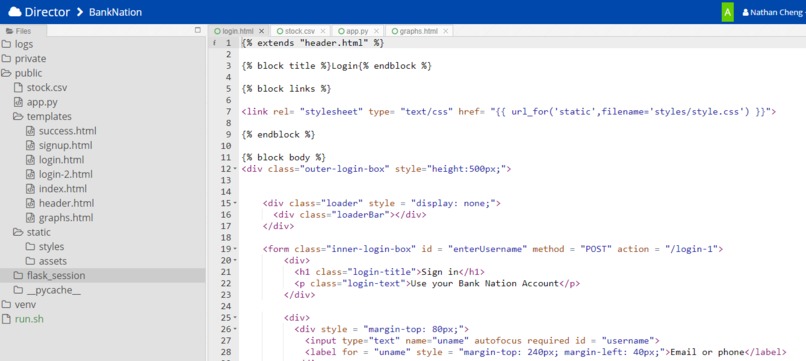Collapse the Files panel with square icon
The width and height of the screenshot is (806, 361).
(x=198, y=30)
